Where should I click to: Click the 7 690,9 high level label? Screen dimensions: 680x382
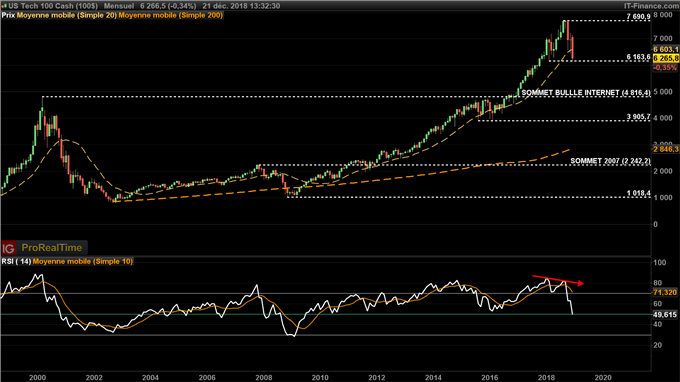(638, 17)
